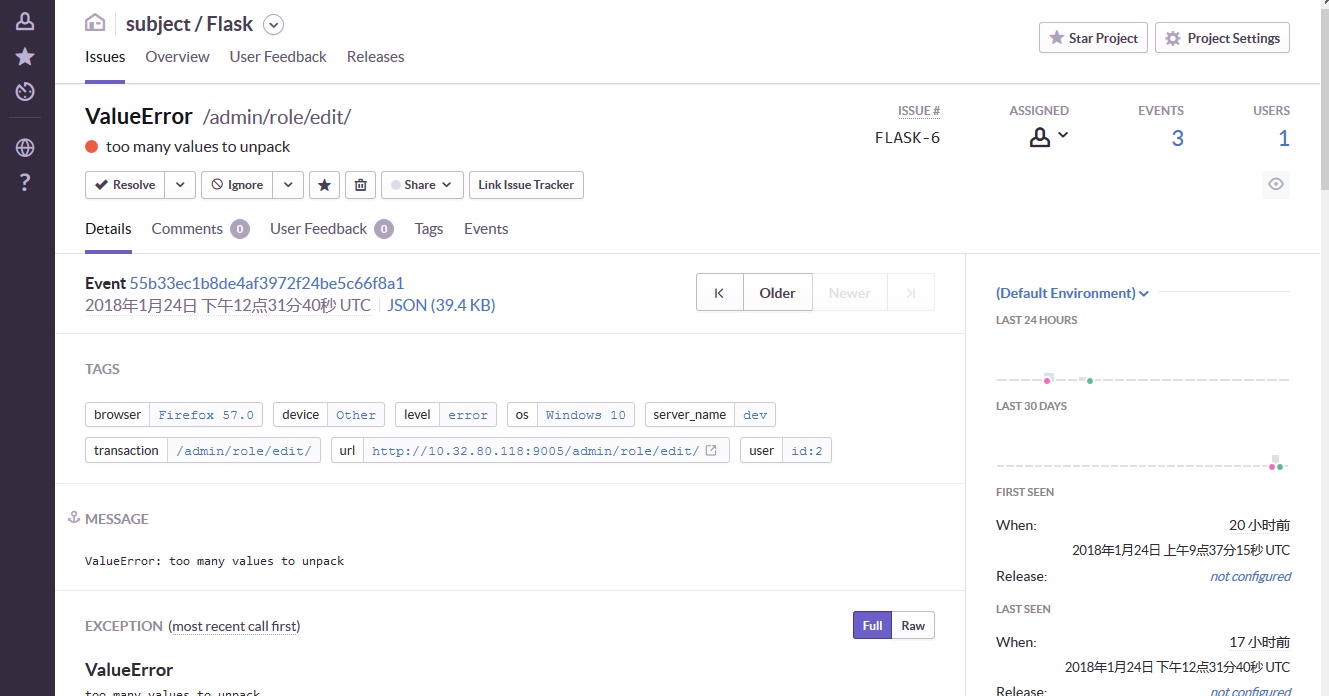Select Full exception view
This screenshot has width=1329, height=696.
pyautogui.click(x=872, y=626)
